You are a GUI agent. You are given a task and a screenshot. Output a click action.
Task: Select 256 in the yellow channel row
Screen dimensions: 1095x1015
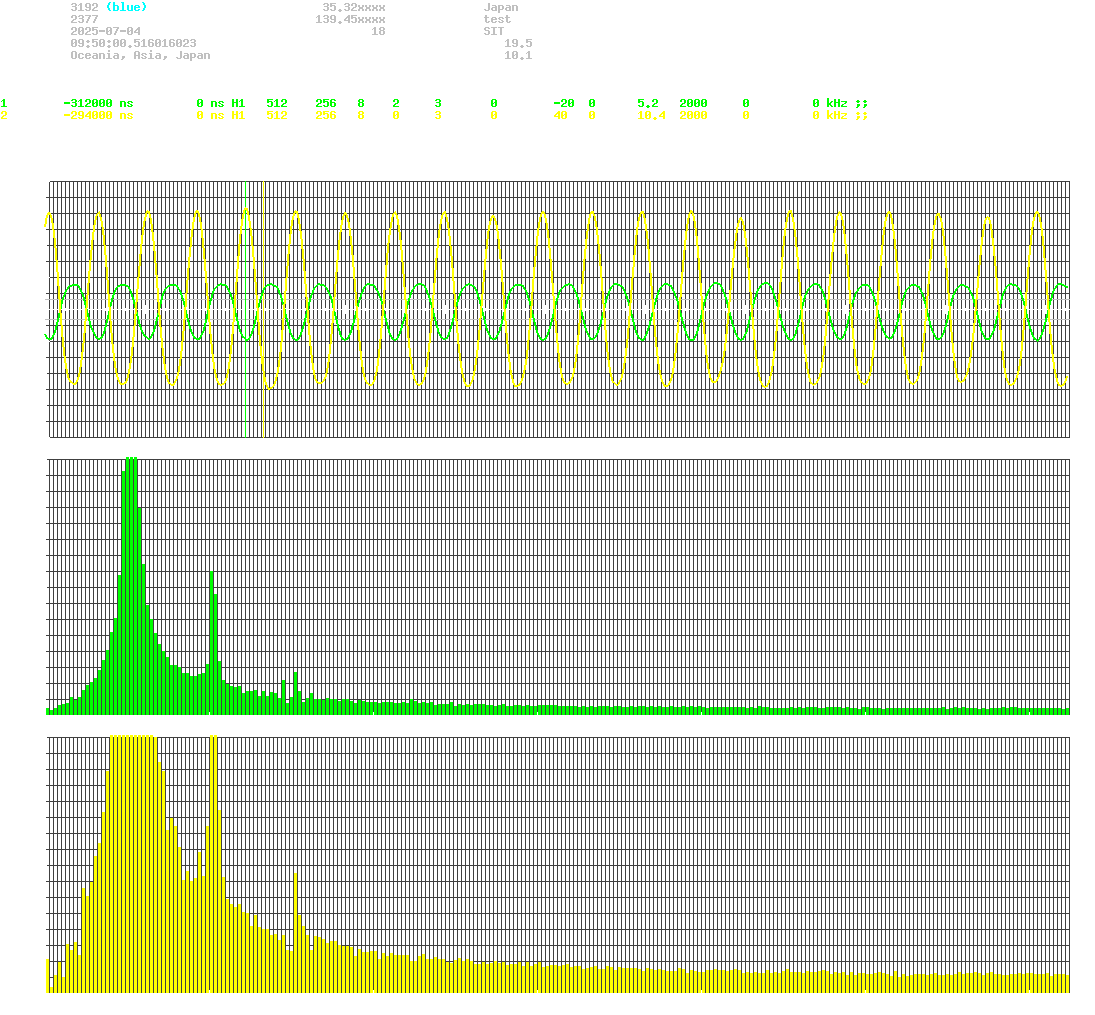[x=326, y=115]
